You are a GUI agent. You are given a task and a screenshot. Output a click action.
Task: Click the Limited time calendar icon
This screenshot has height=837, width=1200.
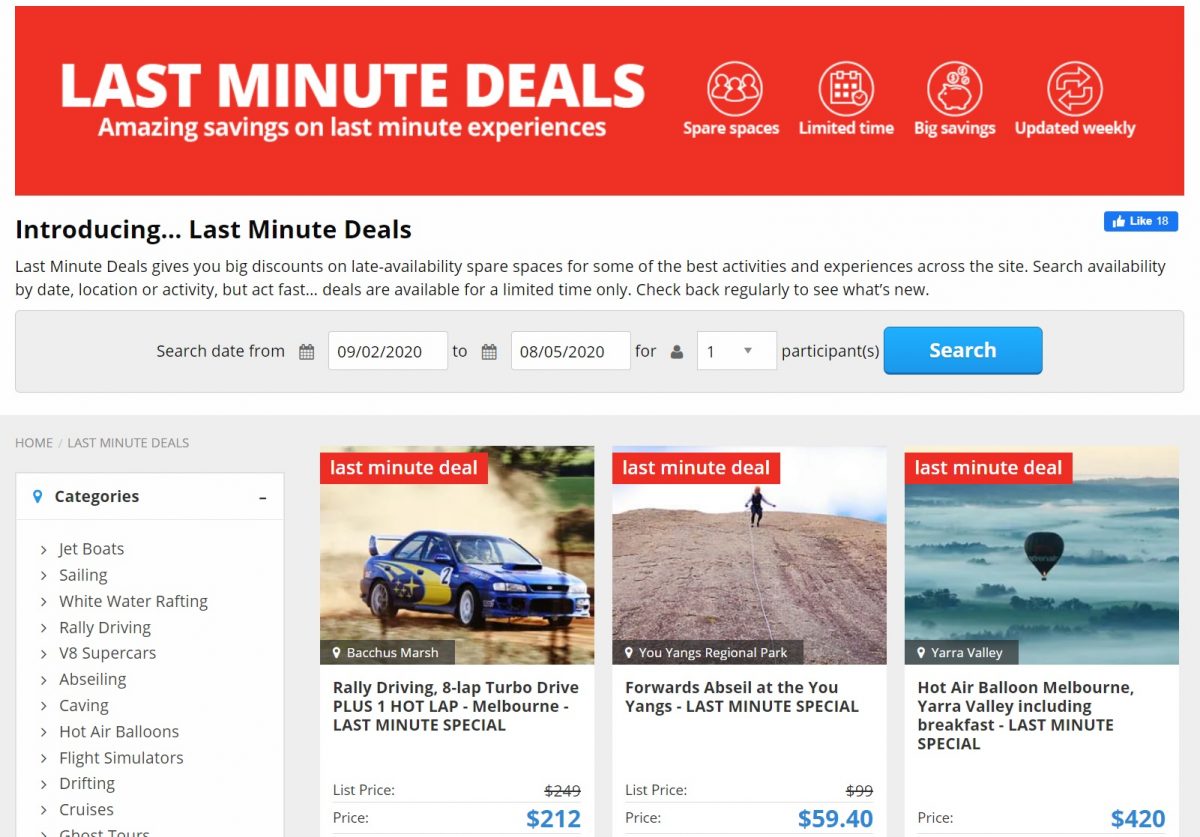click(x=846, y=89)
